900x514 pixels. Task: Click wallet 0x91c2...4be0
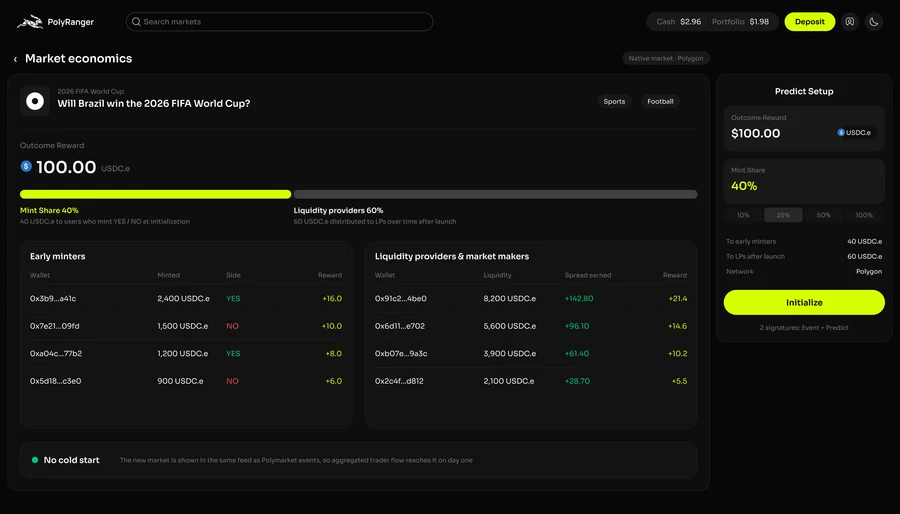click(x=401, y=299)
